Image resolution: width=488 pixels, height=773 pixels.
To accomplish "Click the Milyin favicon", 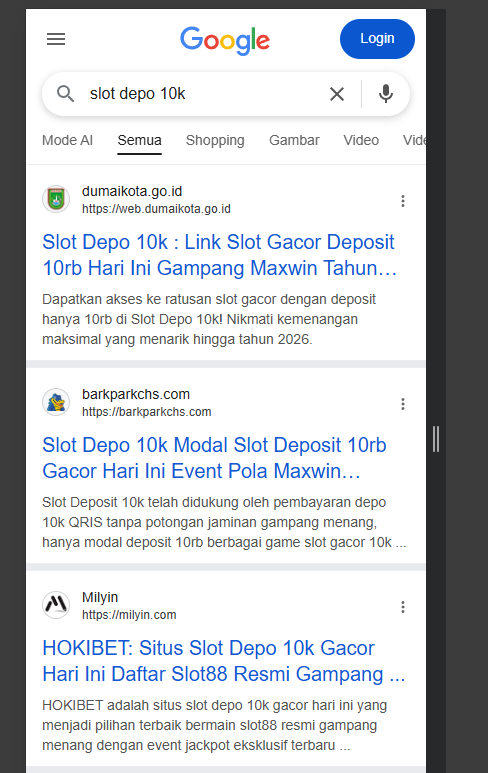I will [x=56, y=605].
